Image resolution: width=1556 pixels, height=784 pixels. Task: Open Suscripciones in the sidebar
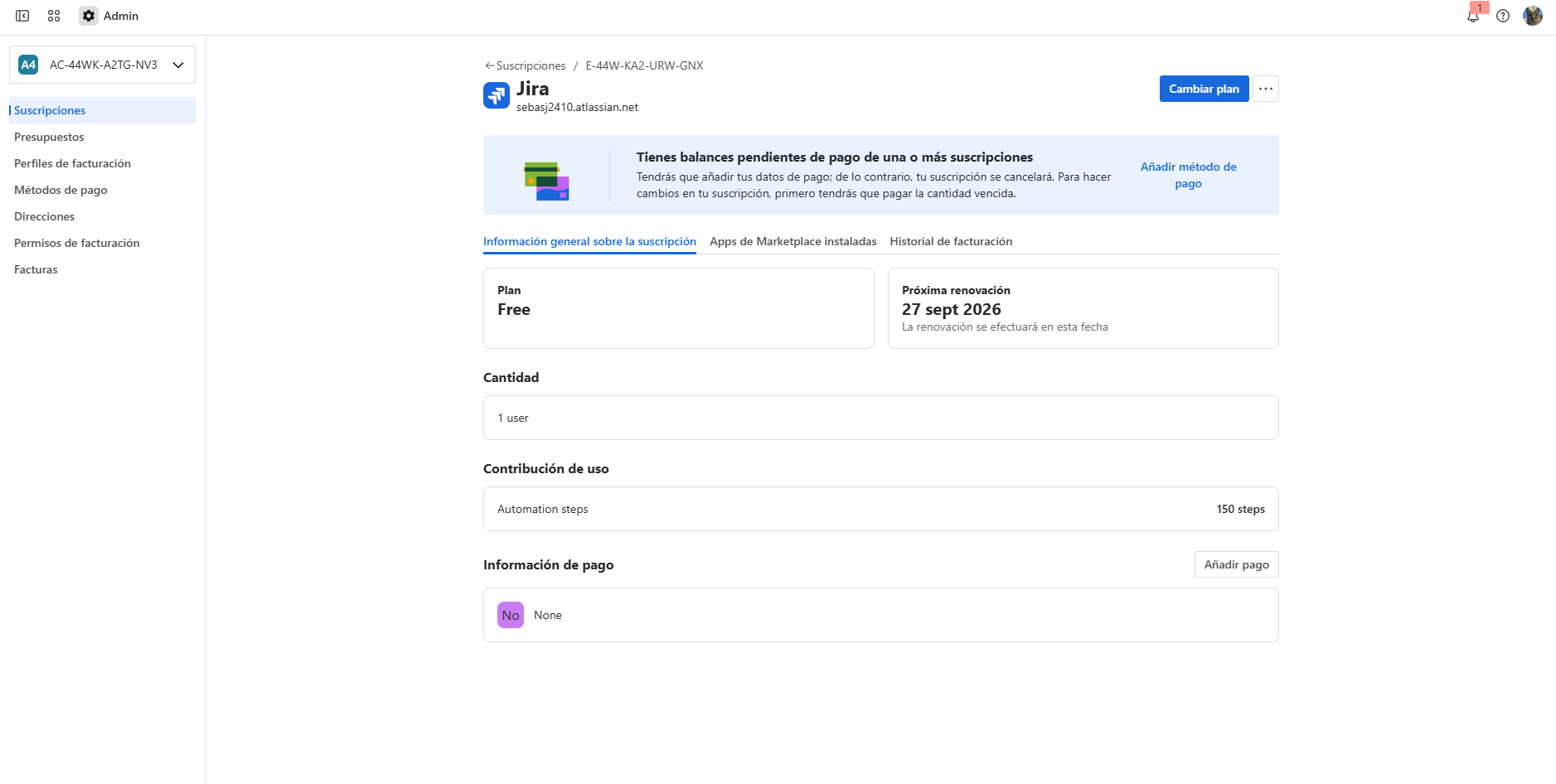tap(102, 110)
